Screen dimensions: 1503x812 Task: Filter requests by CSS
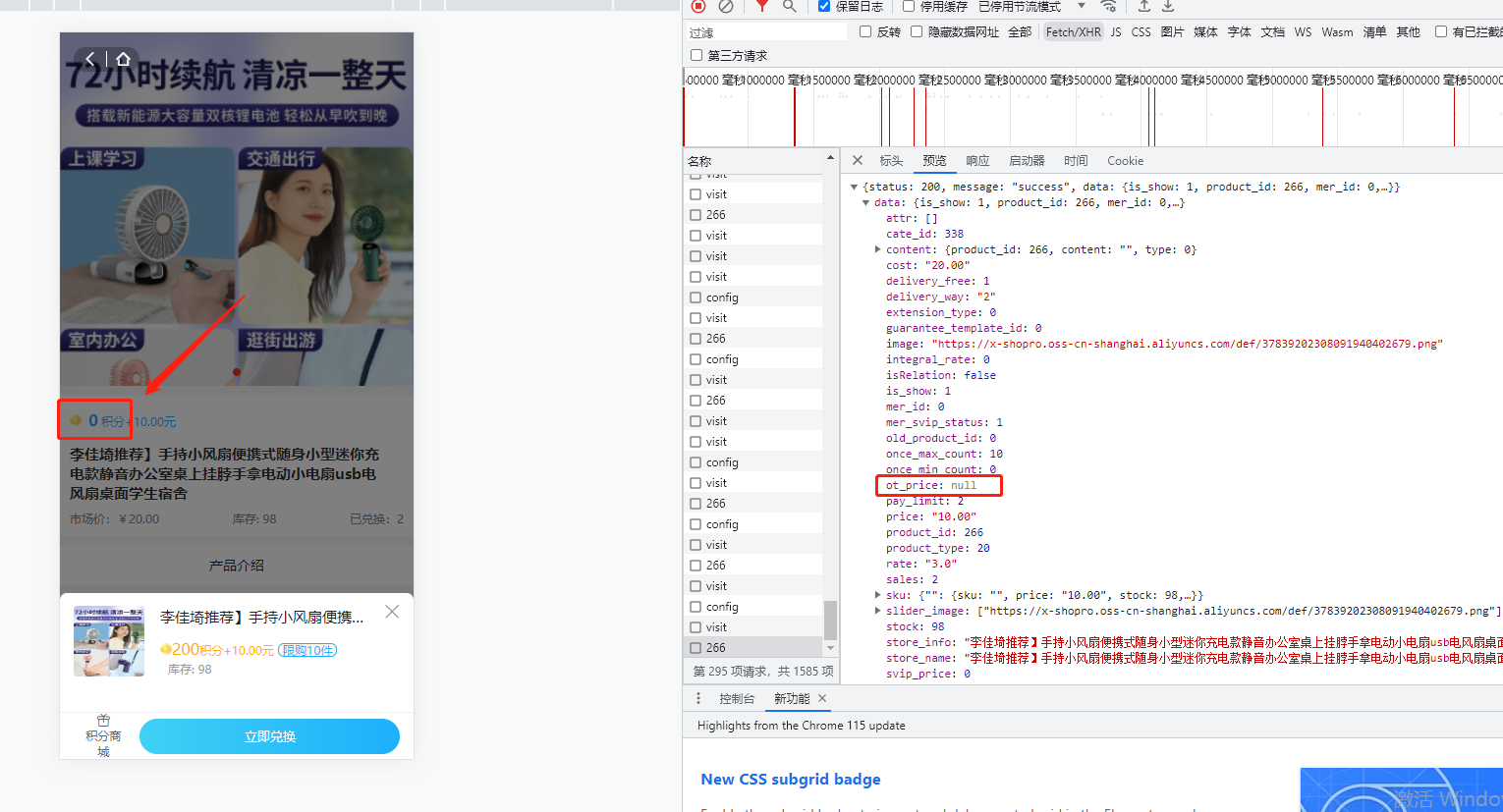(x=1141, y=31)
